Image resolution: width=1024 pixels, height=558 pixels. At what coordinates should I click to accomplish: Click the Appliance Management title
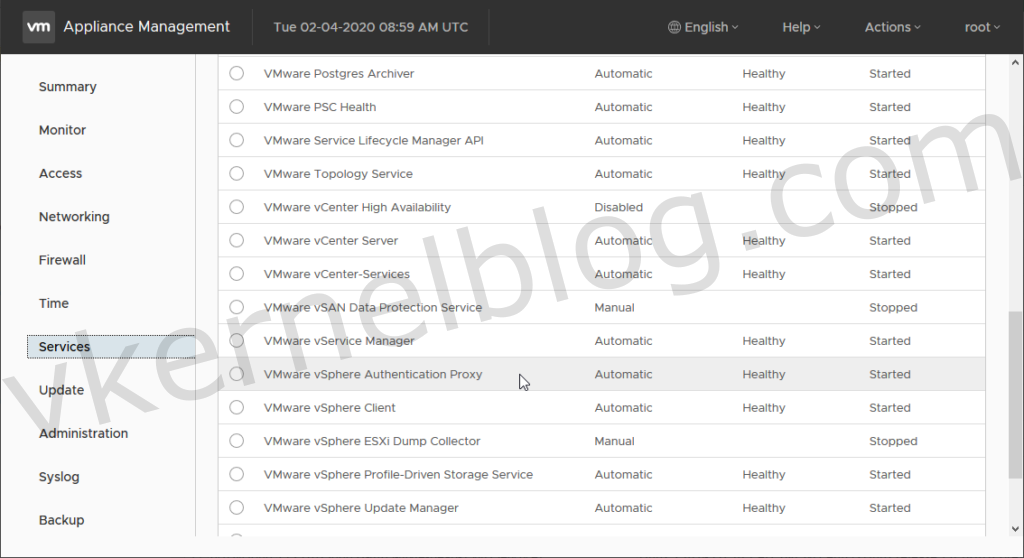146,27
